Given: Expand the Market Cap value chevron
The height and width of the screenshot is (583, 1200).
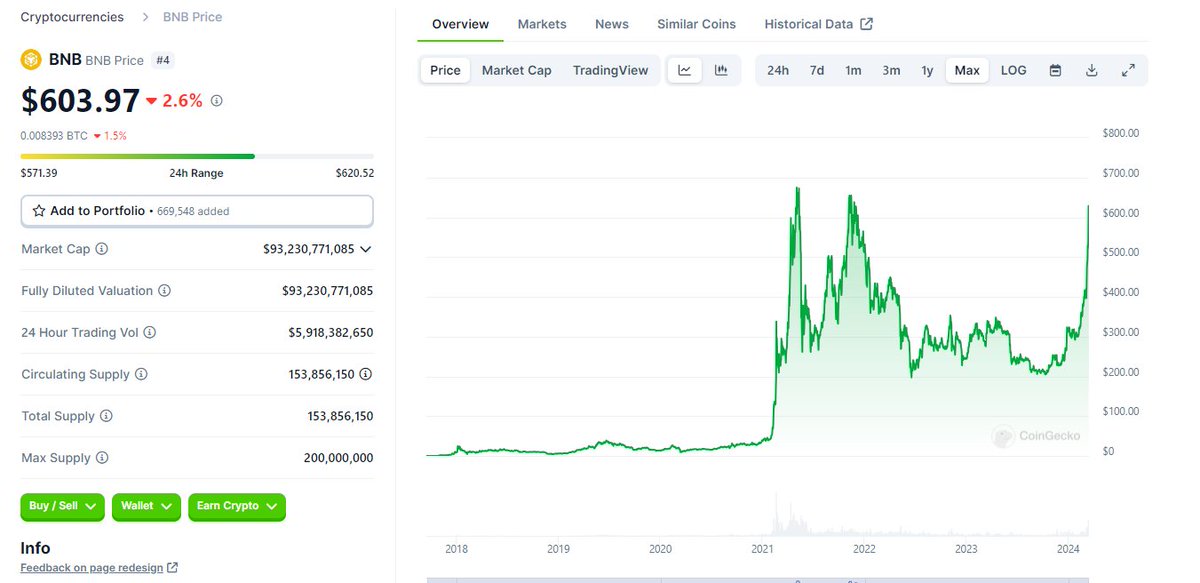Looking at the screenshot, I should (x=366, y=249).
